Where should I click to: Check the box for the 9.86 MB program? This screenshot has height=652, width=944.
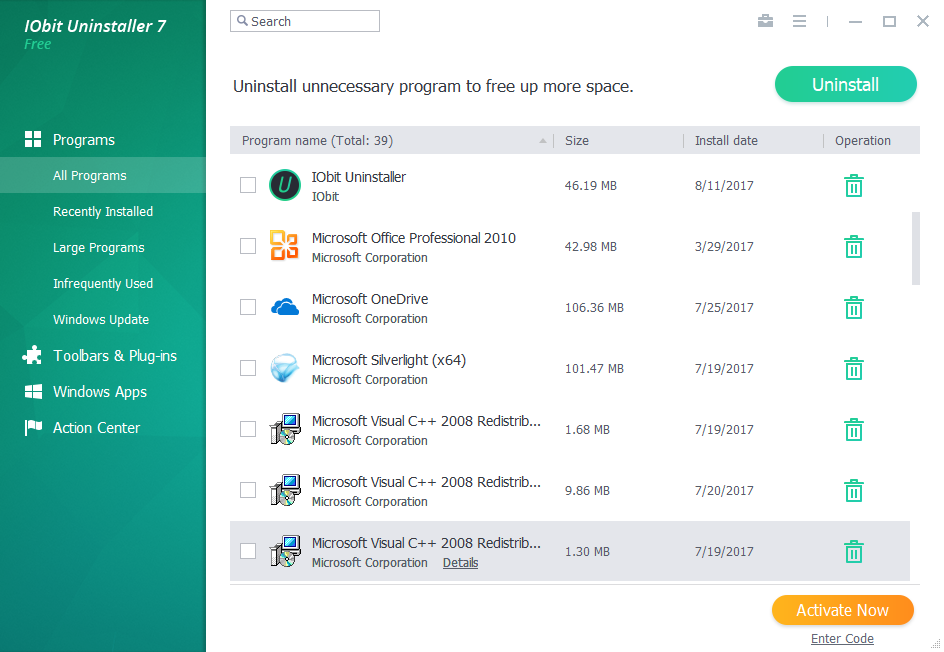click(248, 490)
